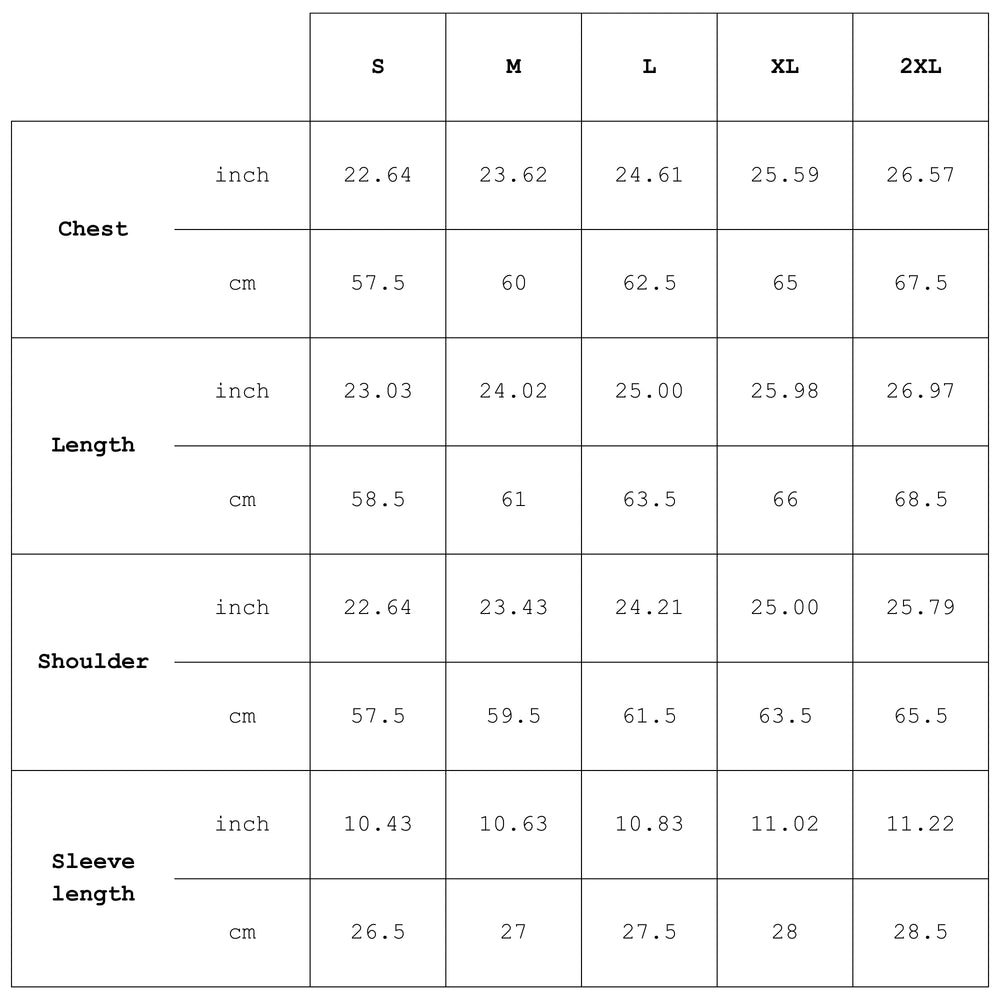
Task: Click the S size column header
Action: pyautogui.click(x=377, y=67)
